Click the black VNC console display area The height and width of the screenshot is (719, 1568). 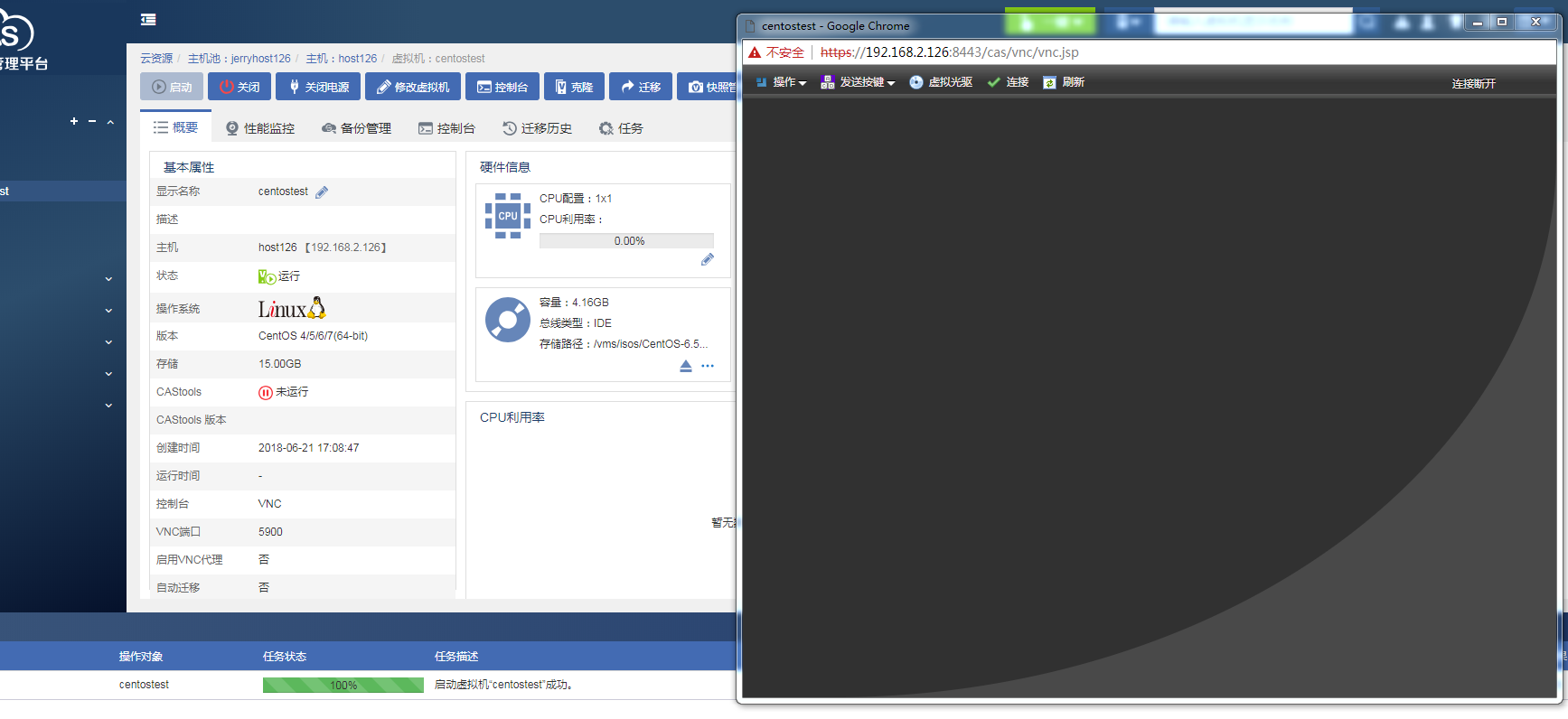point(1149,397)
